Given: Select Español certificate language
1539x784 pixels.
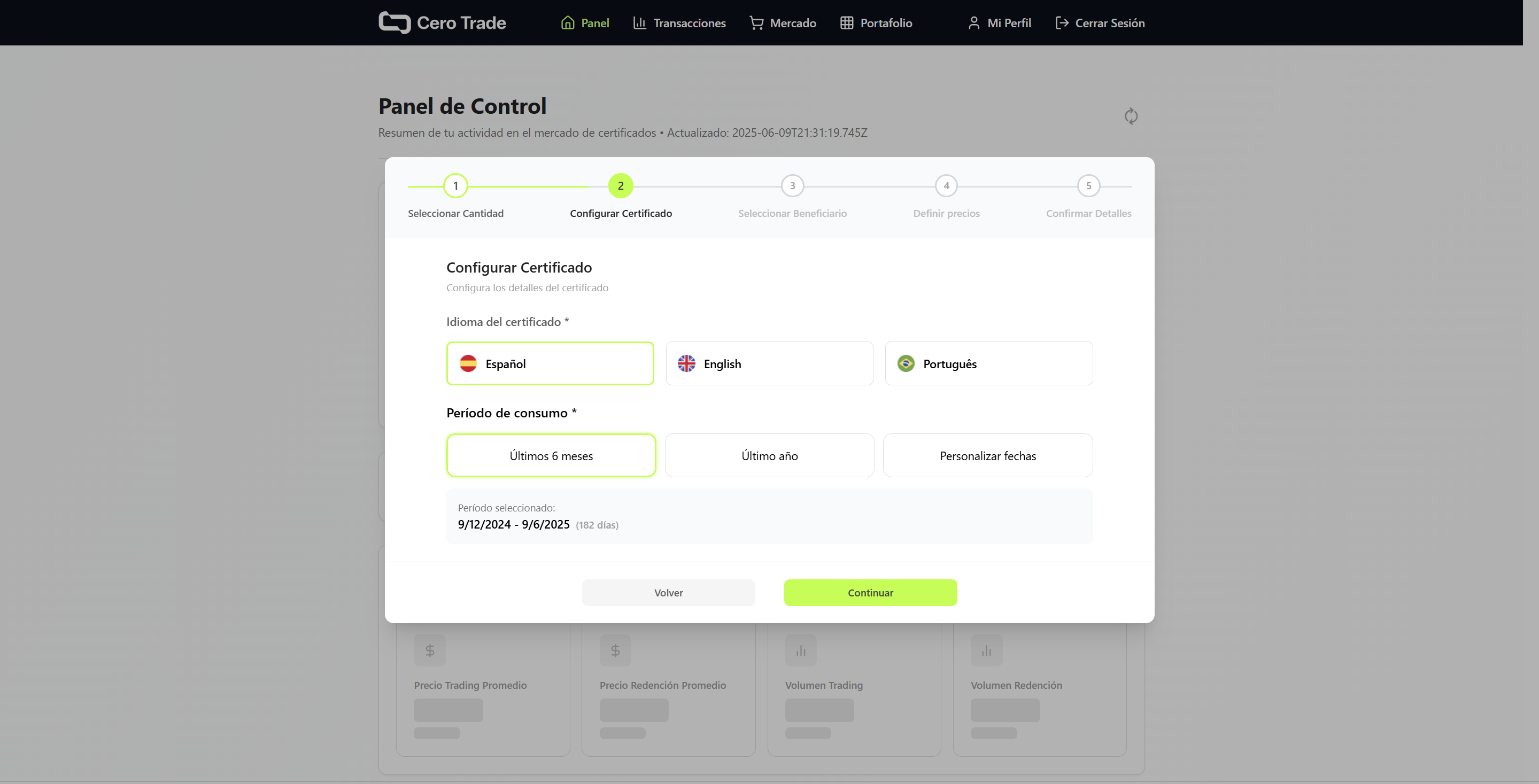Looking at the screenshot, I should tap(550, 363).
